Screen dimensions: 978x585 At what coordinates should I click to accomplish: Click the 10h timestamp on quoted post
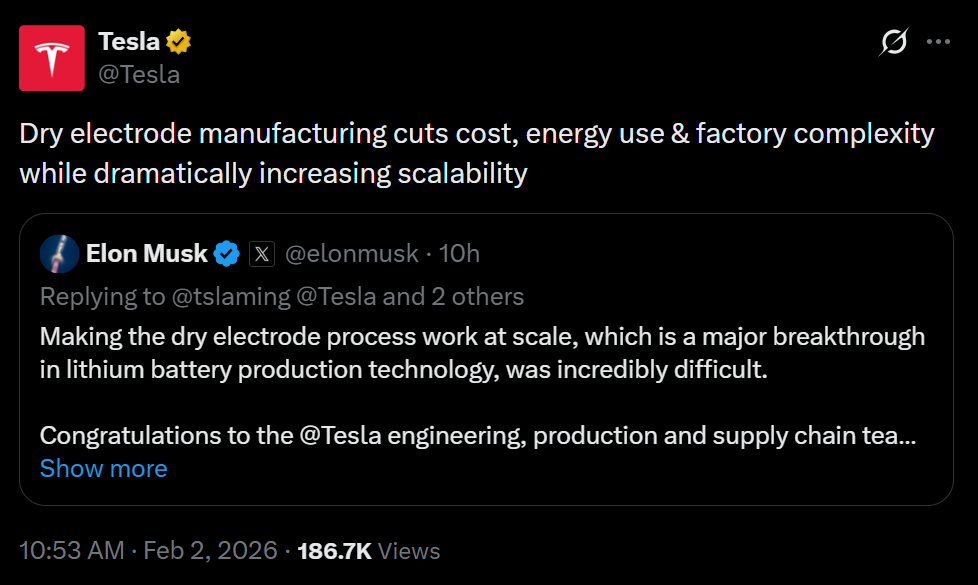pos(460,254)
